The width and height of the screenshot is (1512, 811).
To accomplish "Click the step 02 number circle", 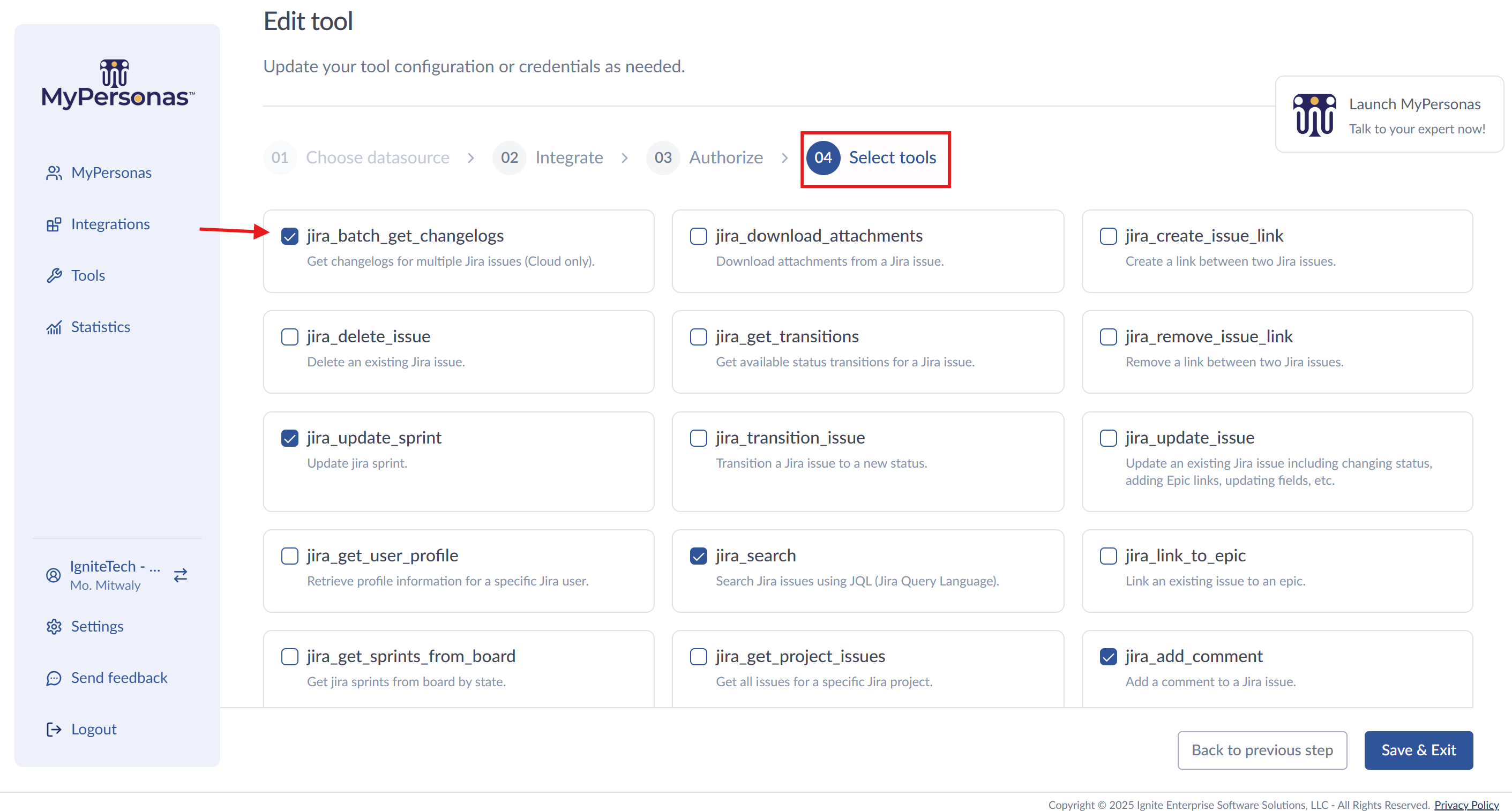I will (510, 157).
